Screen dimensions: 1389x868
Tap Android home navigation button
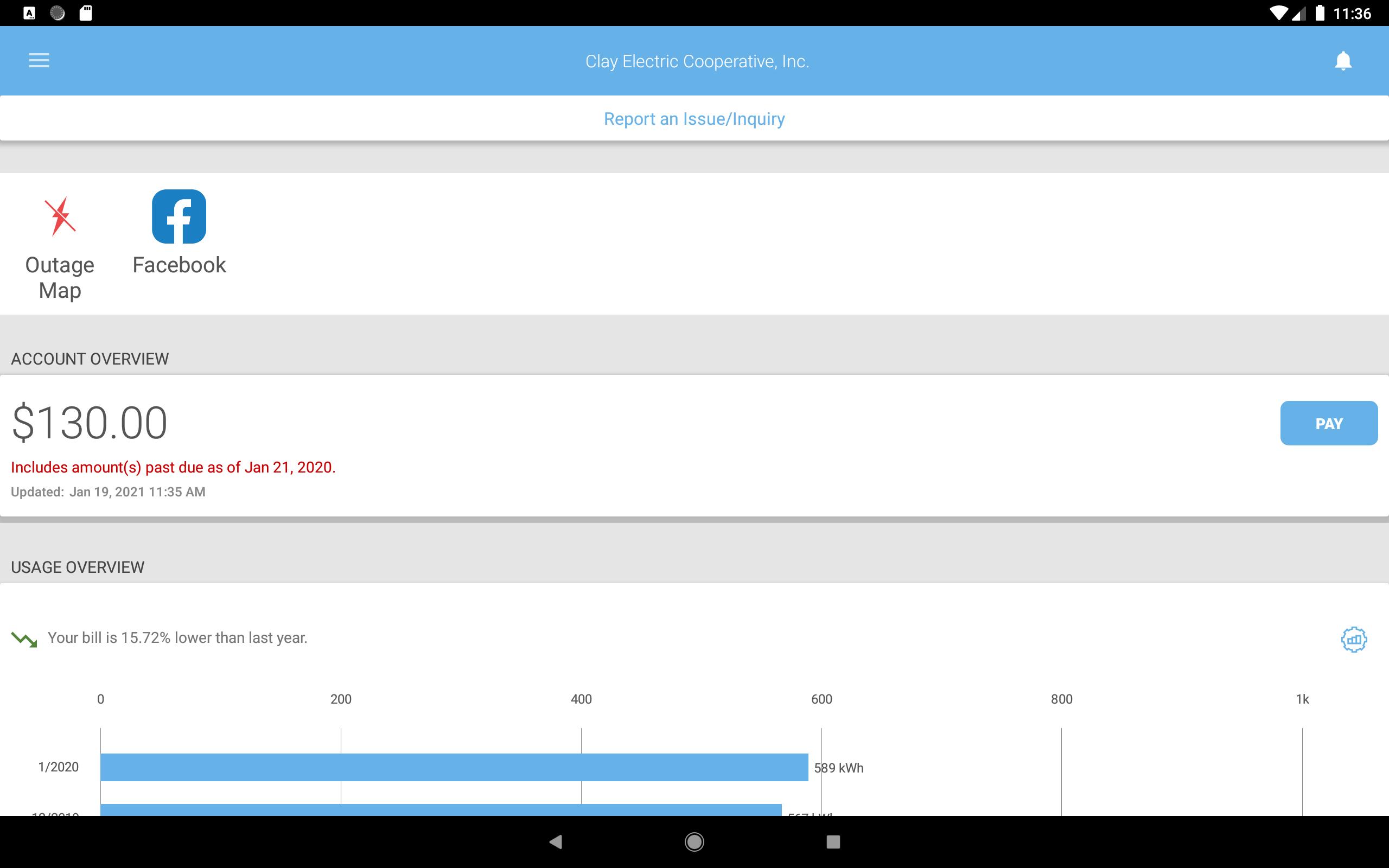pyautogui.click(x=694, y=842)
